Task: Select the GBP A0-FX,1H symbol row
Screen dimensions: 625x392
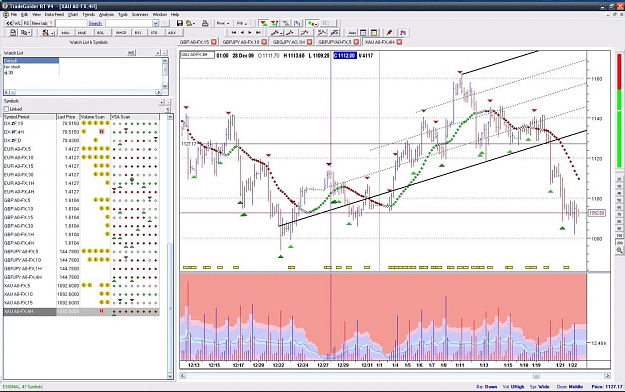Action: [x=81, y=234]
